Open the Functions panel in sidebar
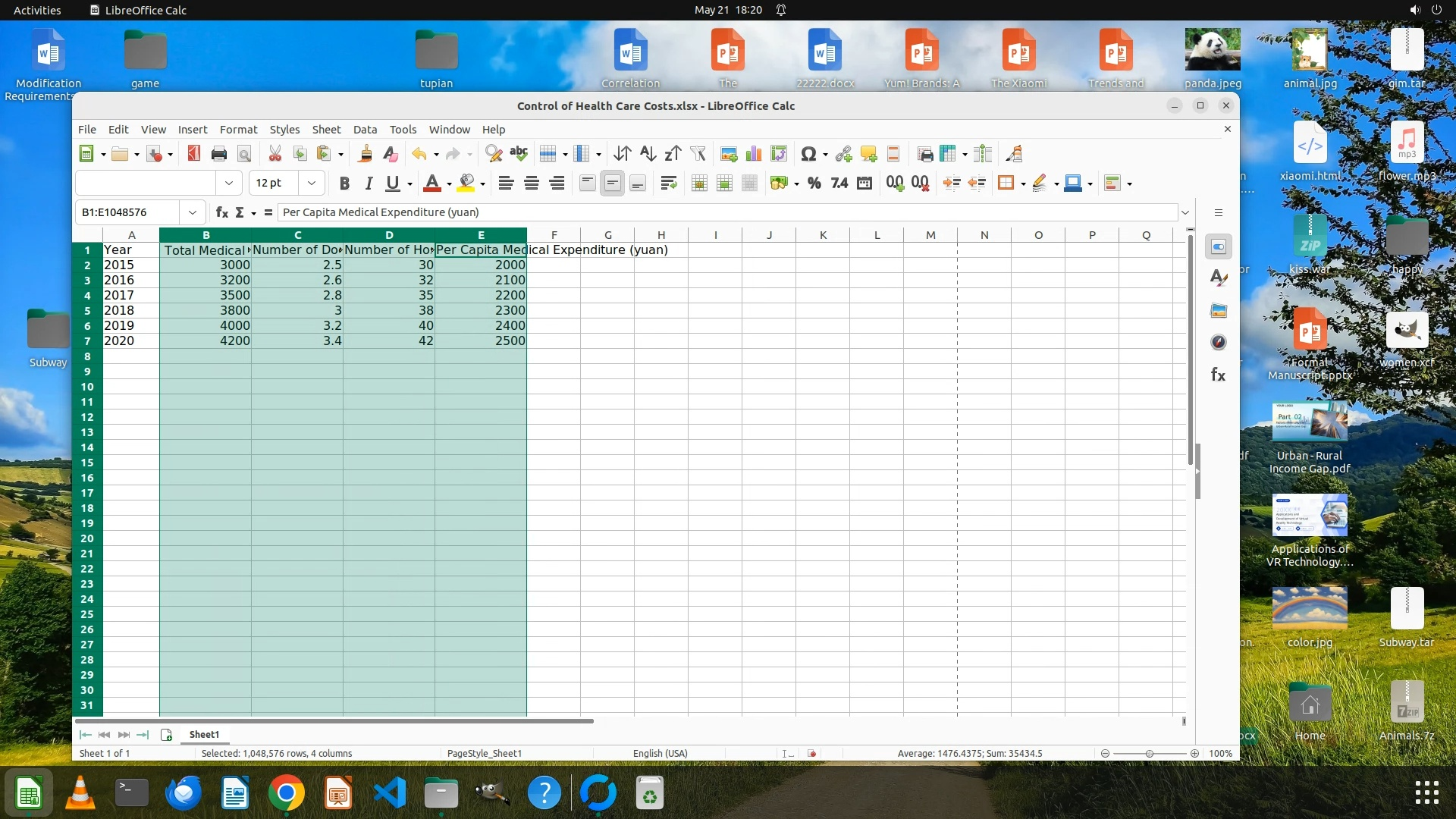1456x819 pixels. tap(1218, 375)
